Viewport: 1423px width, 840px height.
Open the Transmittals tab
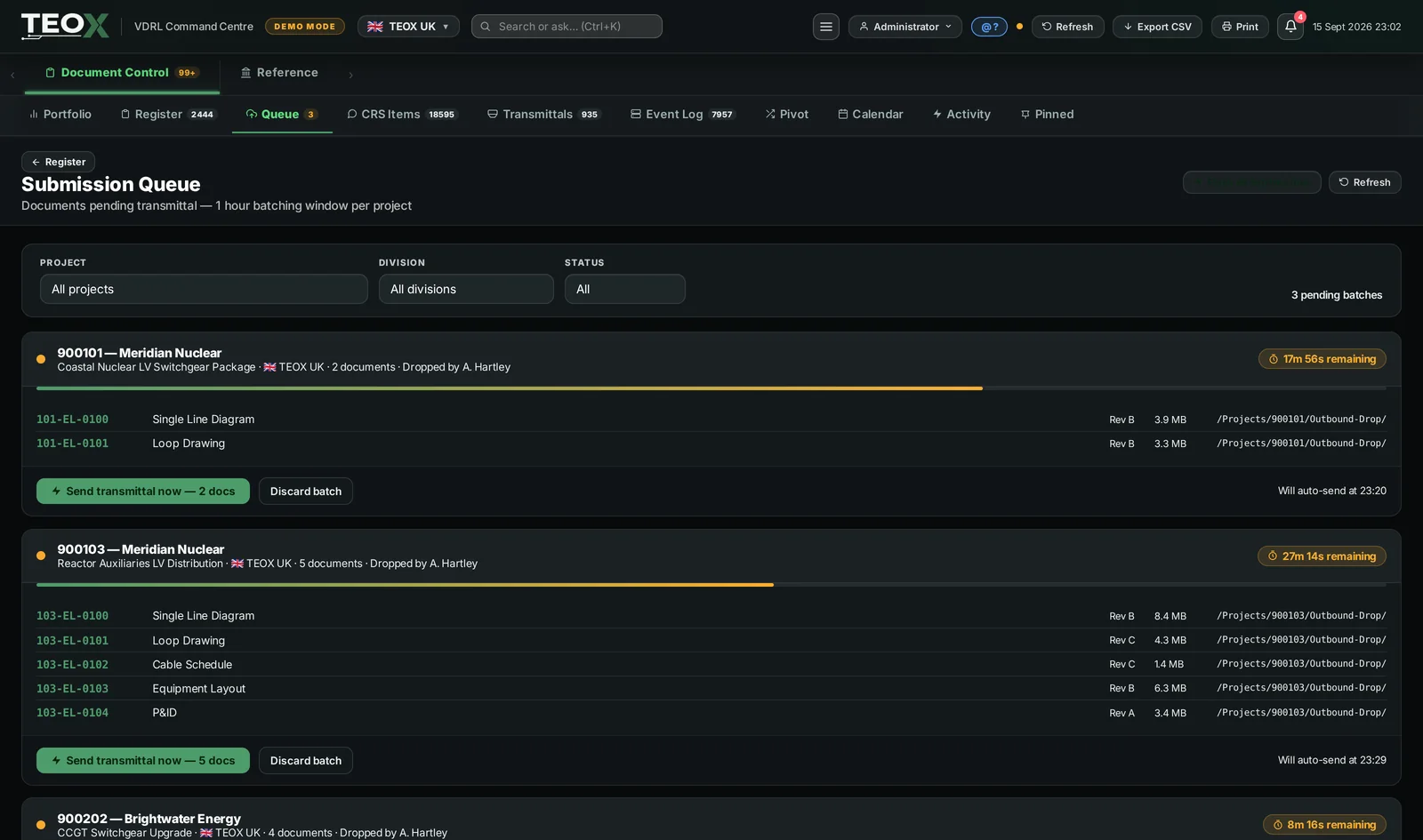coord(543,114)
